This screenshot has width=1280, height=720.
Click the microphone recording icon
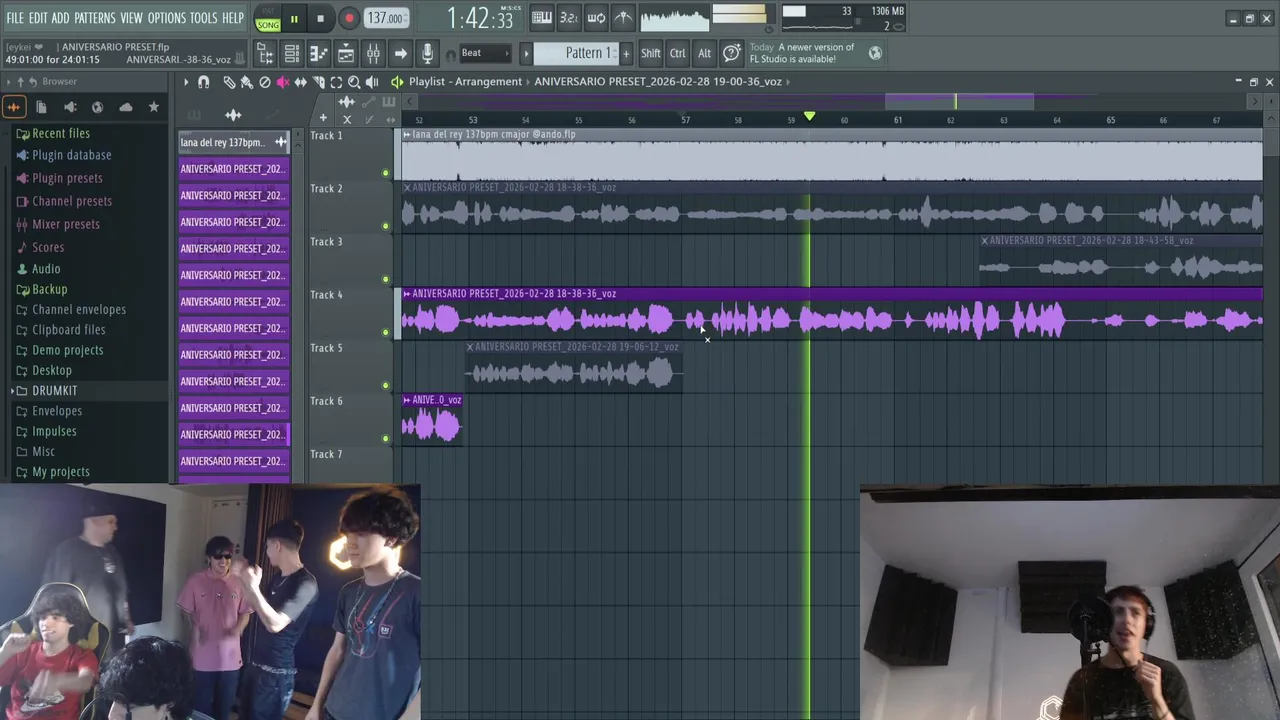point(427,53)
